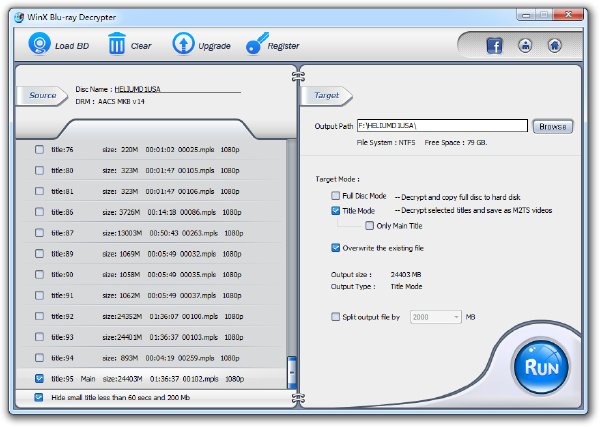The width and height of the screenshot is (600, 427).
Task: Click the Output size 24403 MB value
Action: (x=406, y=274)
